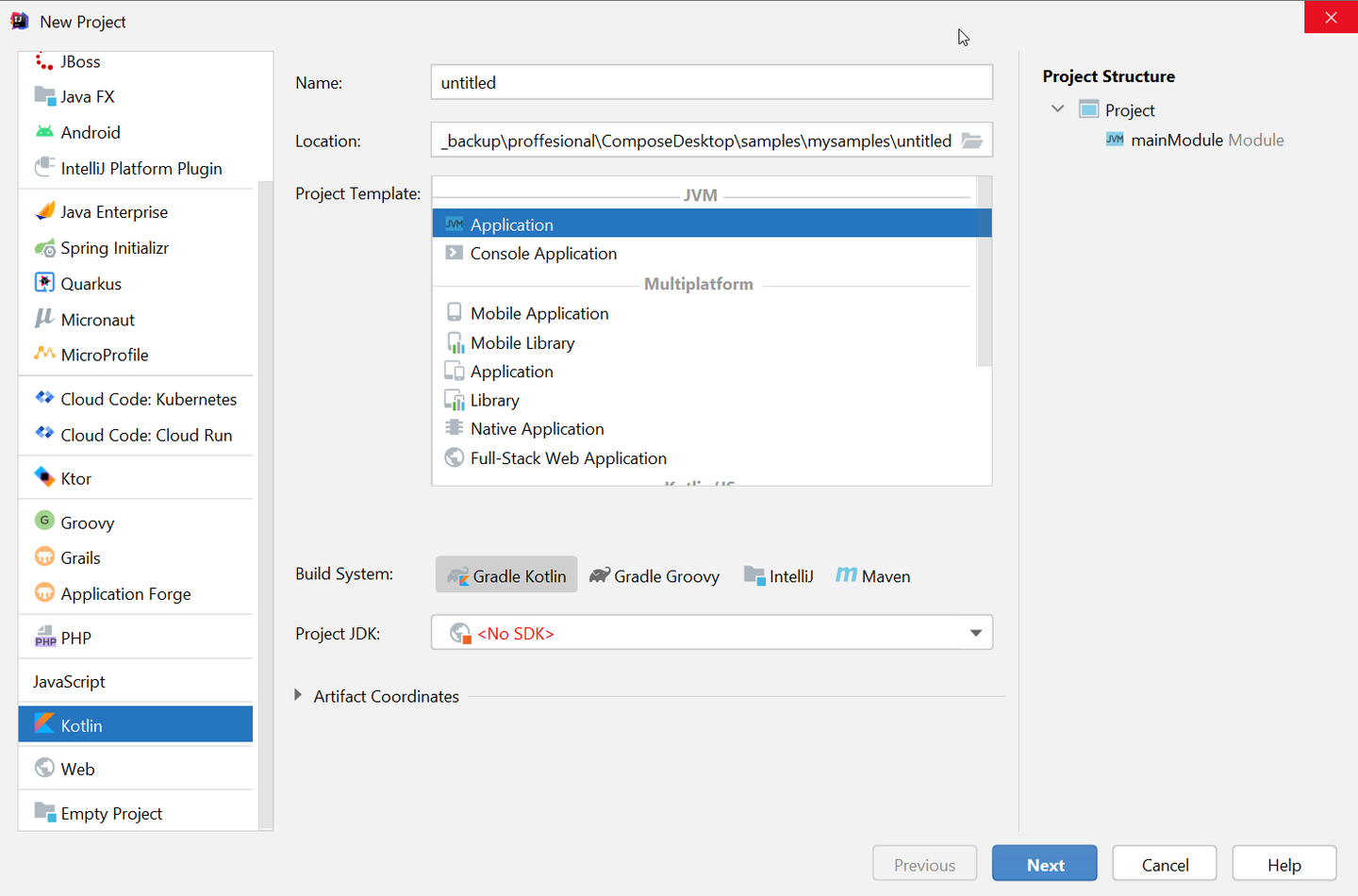
Task: Choose IntelliJ as build system
Action: pyautogui.click(x=779, y=575)
